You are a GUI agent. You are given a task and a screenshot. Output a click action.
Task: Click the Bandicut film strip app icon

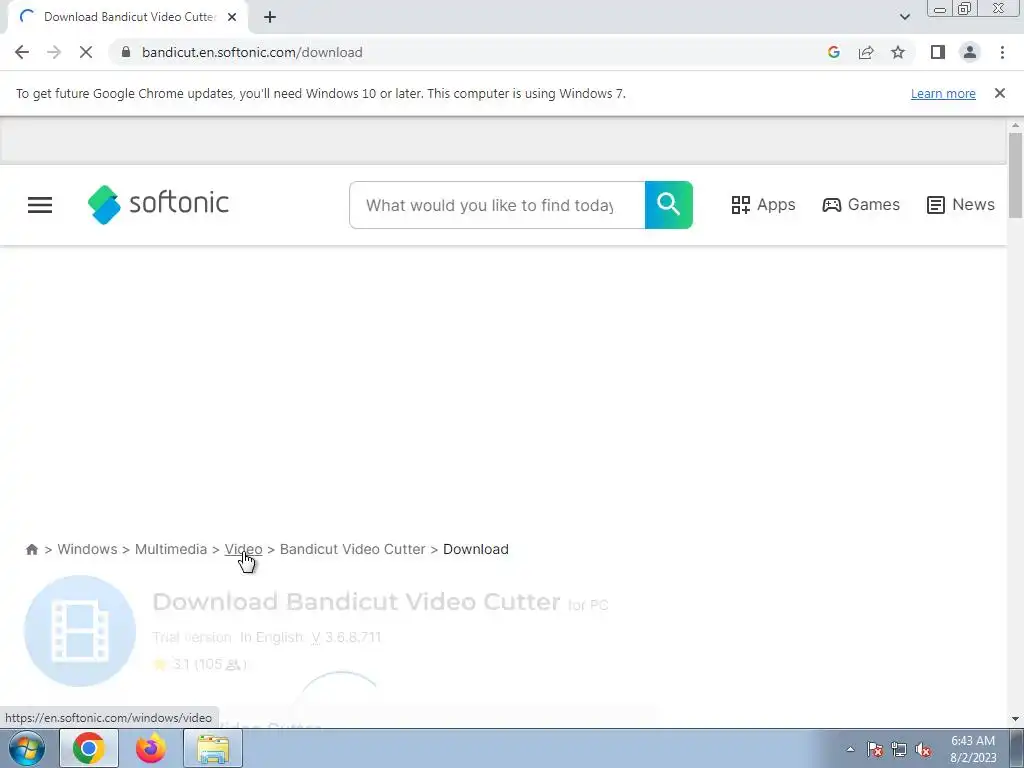[x=80, y=631]
